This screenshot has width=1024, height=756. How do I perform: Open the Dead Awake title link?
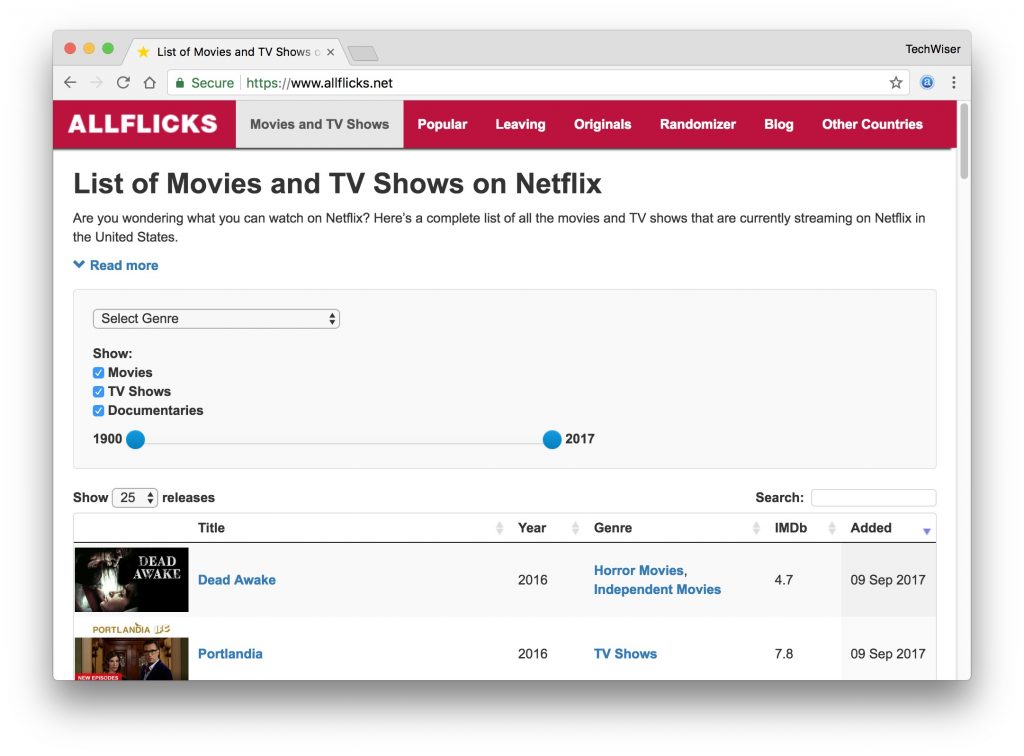point(236,580)
